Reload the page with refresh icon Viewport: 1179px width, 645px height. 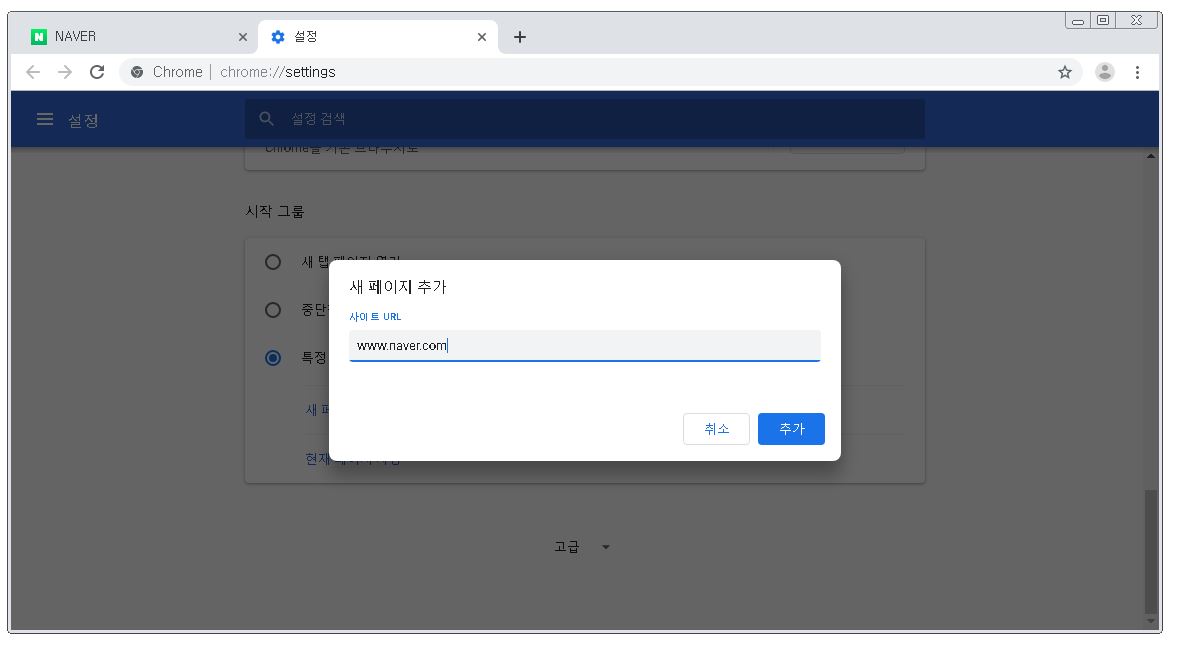click(x=97, y=72)
